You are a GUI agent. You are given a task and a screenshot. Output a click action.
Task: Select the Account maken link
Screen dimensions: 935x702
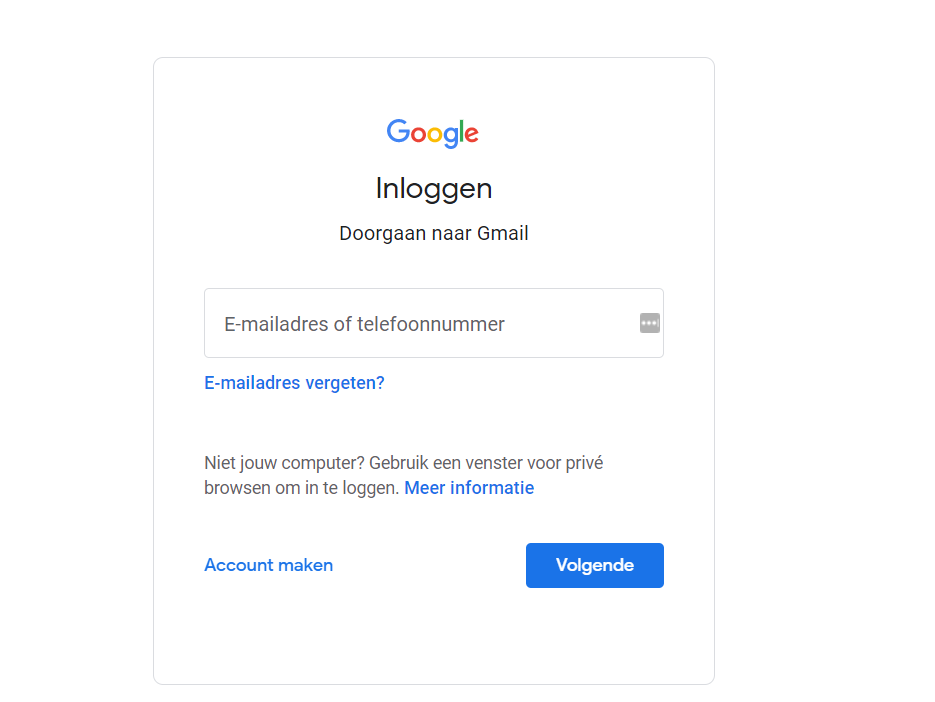[268, 565]
